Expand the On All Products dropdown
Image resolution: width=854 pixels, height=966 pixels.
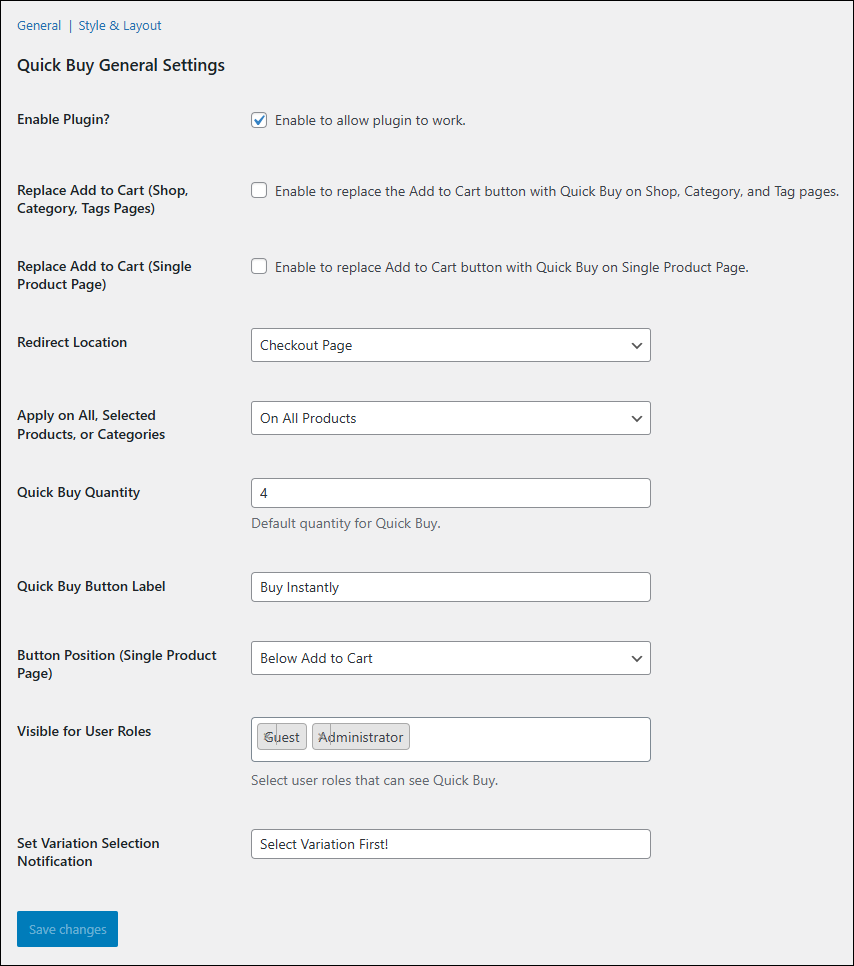point(450,418)
